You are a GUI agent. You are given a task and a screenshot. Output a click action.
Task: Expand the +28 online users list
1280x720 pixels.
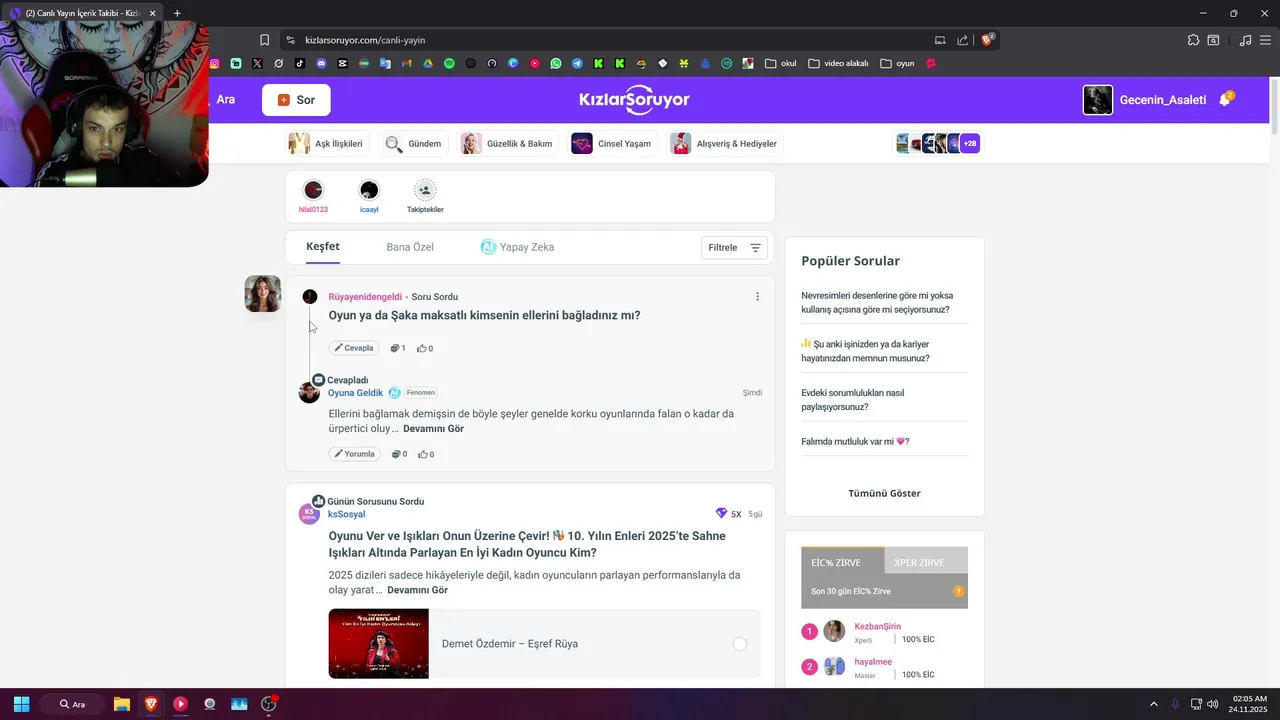[x=970, y=144]
